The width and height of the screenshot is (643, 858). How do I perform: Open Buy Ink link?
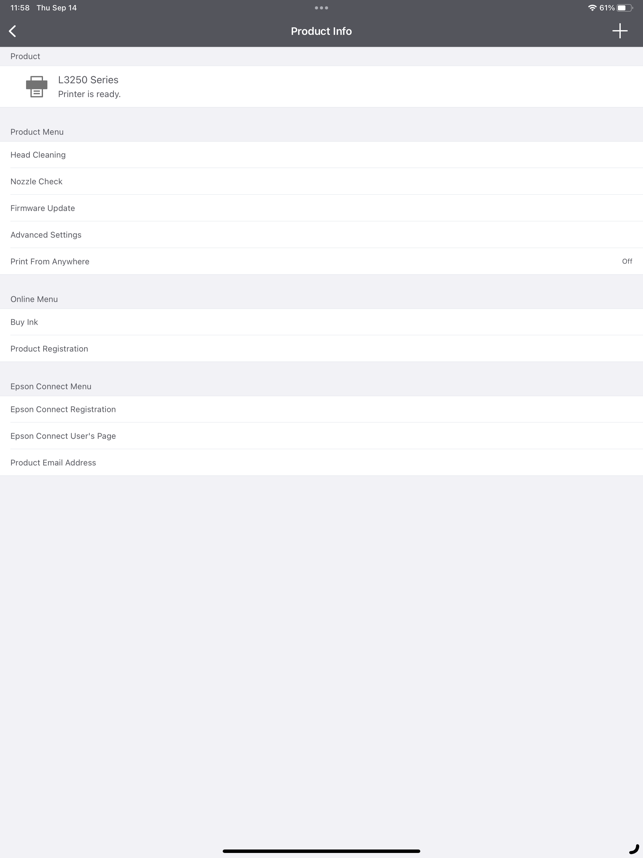pyautogui.click(x=321, y=322)
